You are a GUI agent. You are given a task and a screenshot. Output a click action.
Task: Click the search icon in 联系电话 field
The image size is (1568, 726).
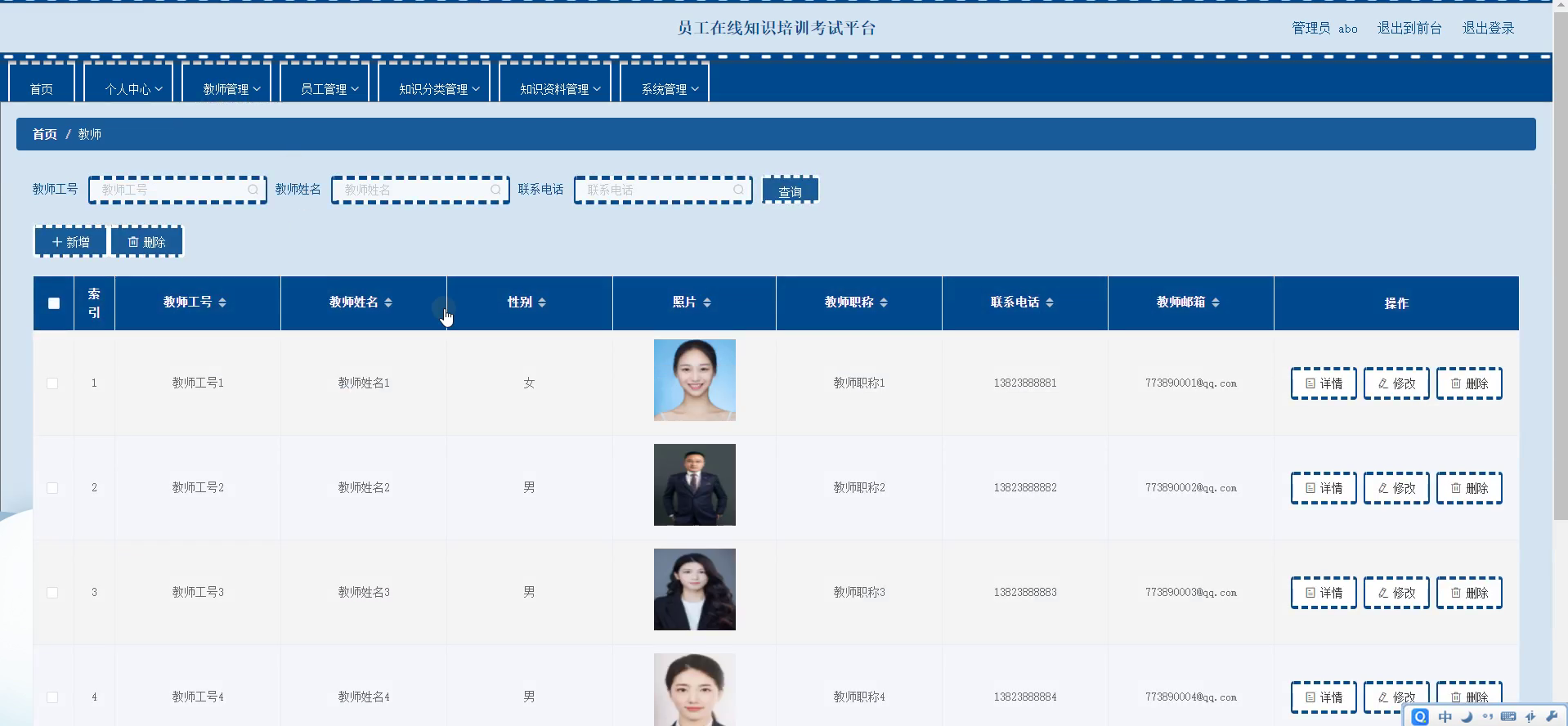[x=738, y=190]
